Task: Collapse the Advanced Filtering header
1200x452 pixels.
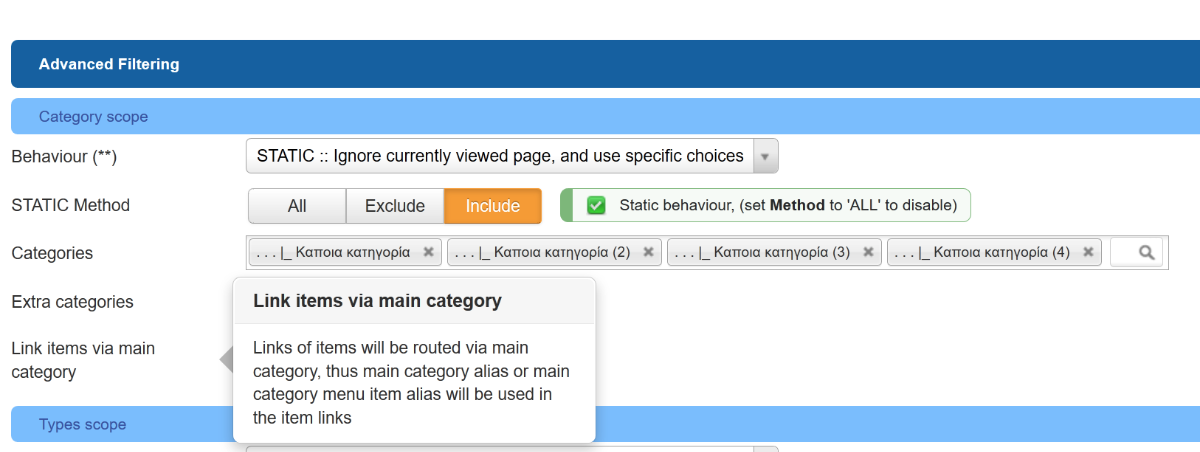Action: 605,64
